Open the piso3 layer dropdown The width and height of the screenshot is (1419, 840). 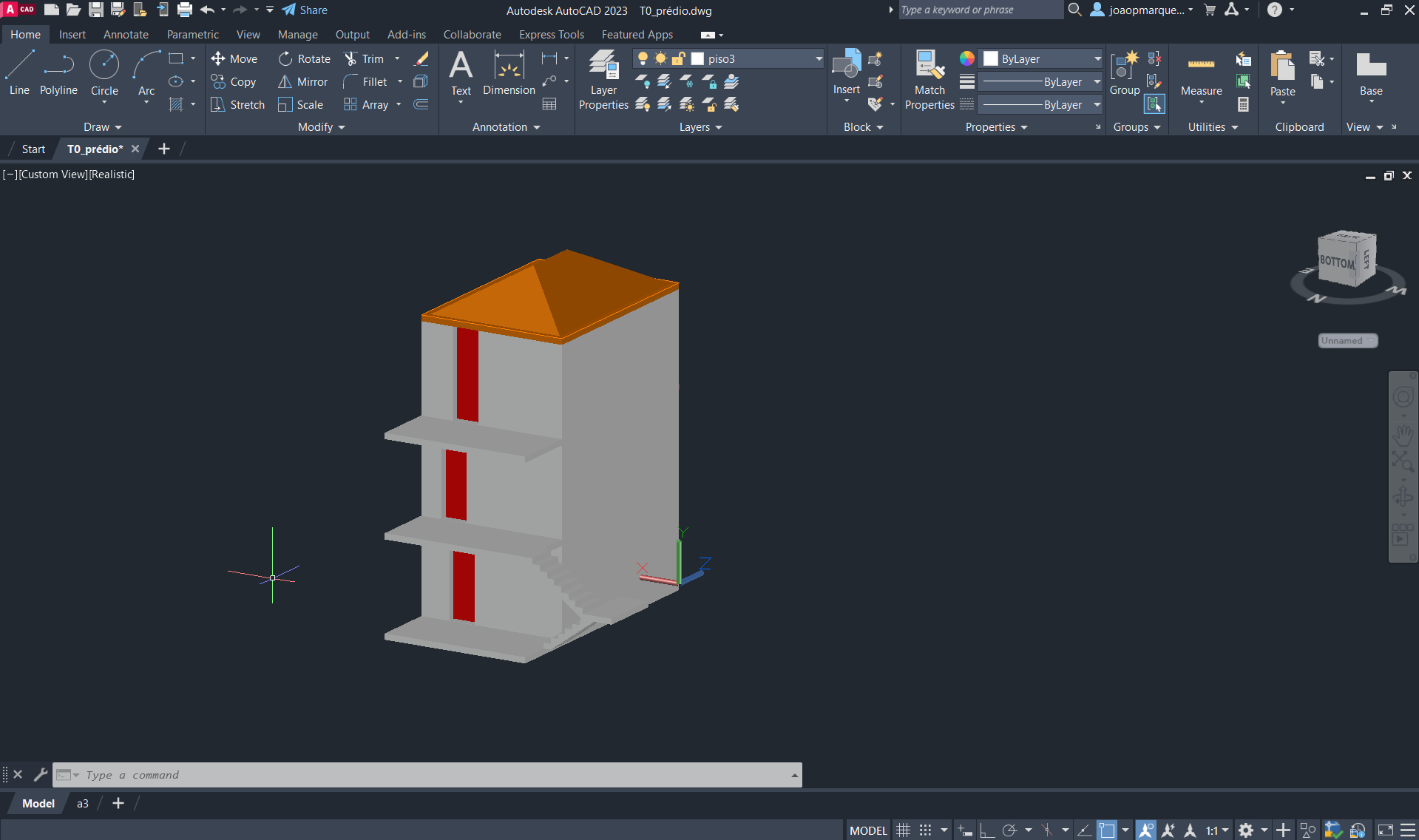(819, 59)
